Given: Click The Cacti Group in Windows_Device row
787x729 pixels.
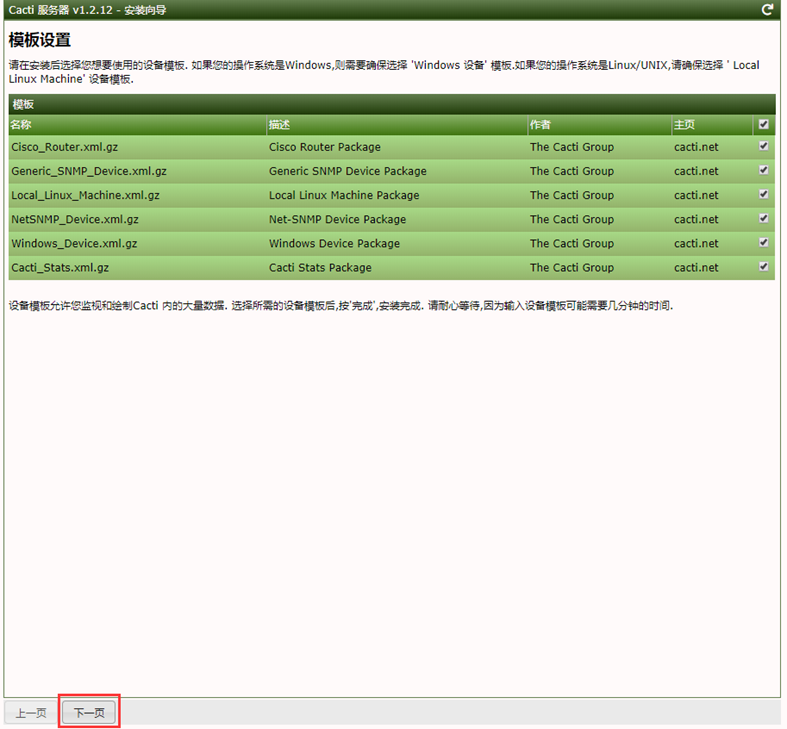Looking at the screenshot, I should click(572, 244).
